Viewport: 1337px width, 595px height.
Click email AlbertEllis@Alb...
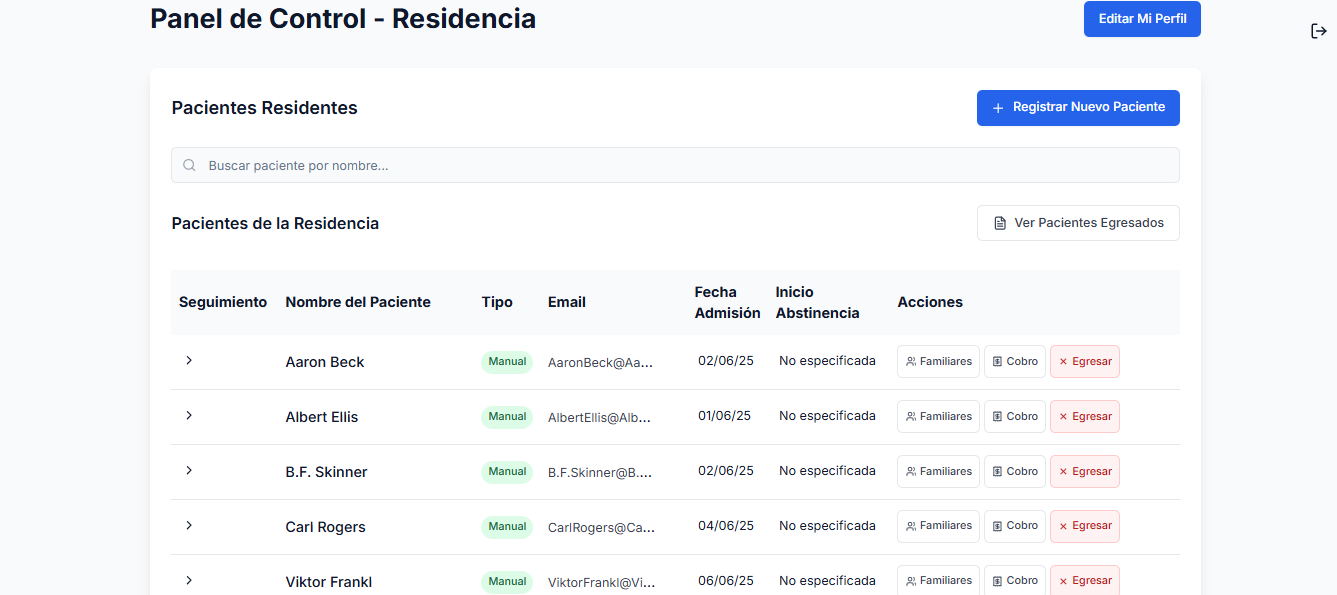click(x=600, y=418)
